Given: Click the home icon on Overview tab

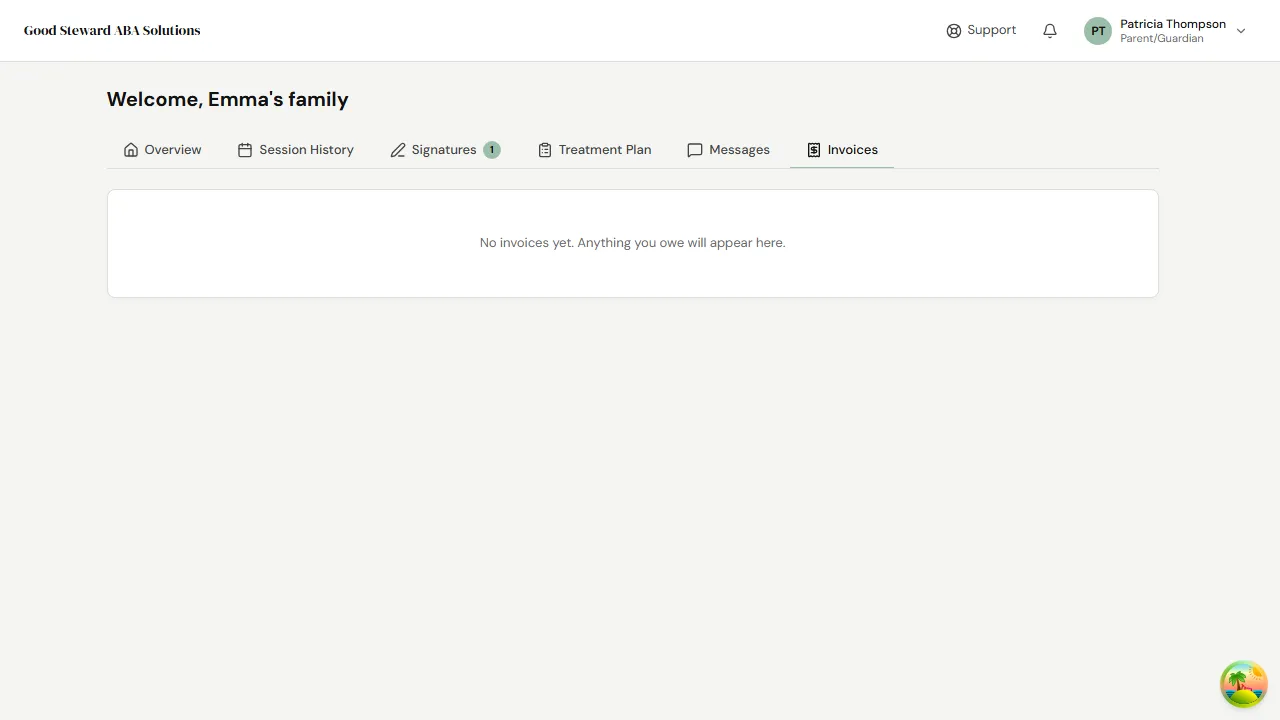Looking at the screenshot, I should [131, 149].
